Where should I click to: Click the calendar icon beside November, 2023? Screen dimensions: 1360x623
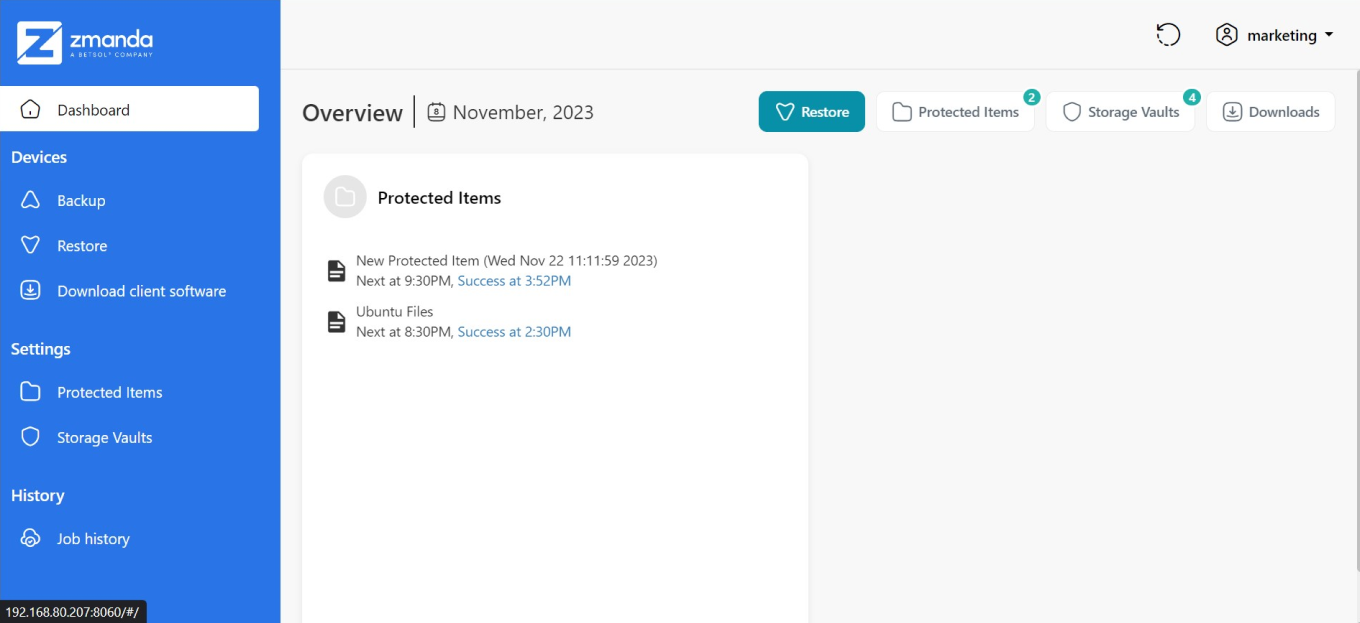pyautogui.click(x=436, y=112)
